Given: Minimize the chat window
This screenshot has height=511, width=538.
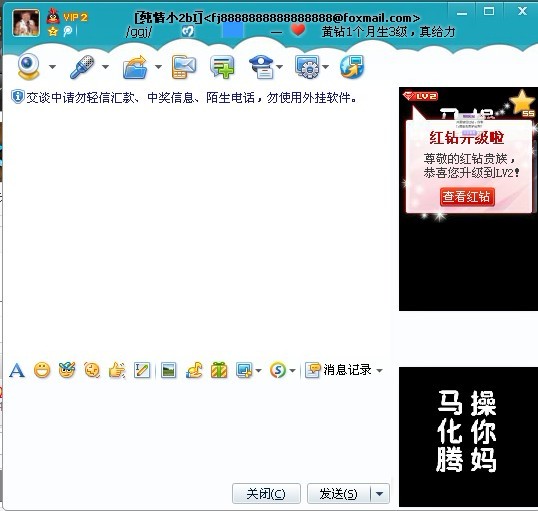Looking at the screenshot, I should coord(462,13).
